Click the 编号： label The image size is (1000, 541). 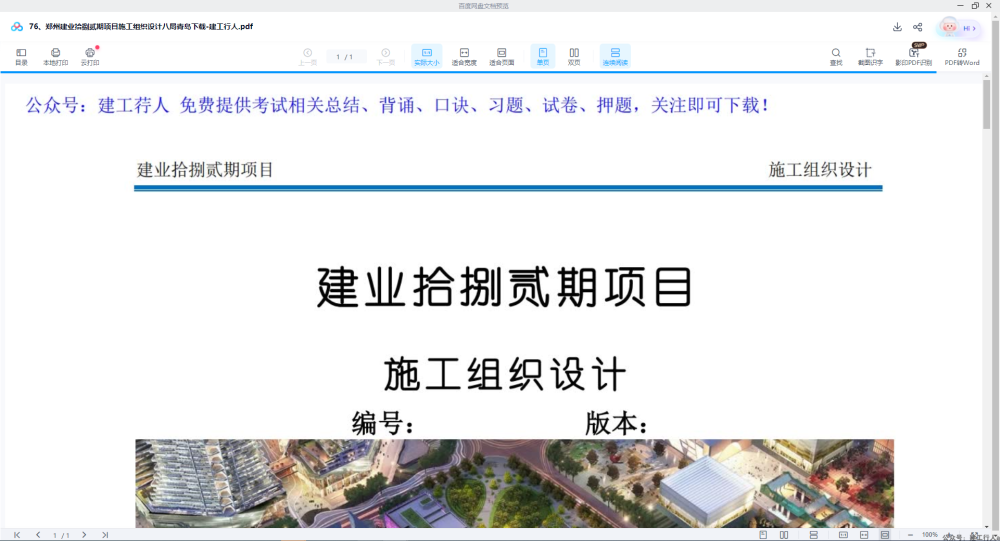point(383,423)
